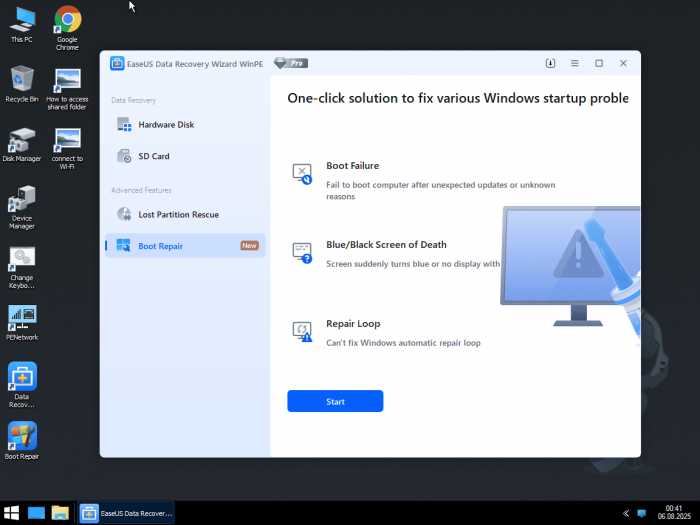The image size is (700, 525).
Task: Expand hidden system tray icons chevron
Action: point(626,513)
